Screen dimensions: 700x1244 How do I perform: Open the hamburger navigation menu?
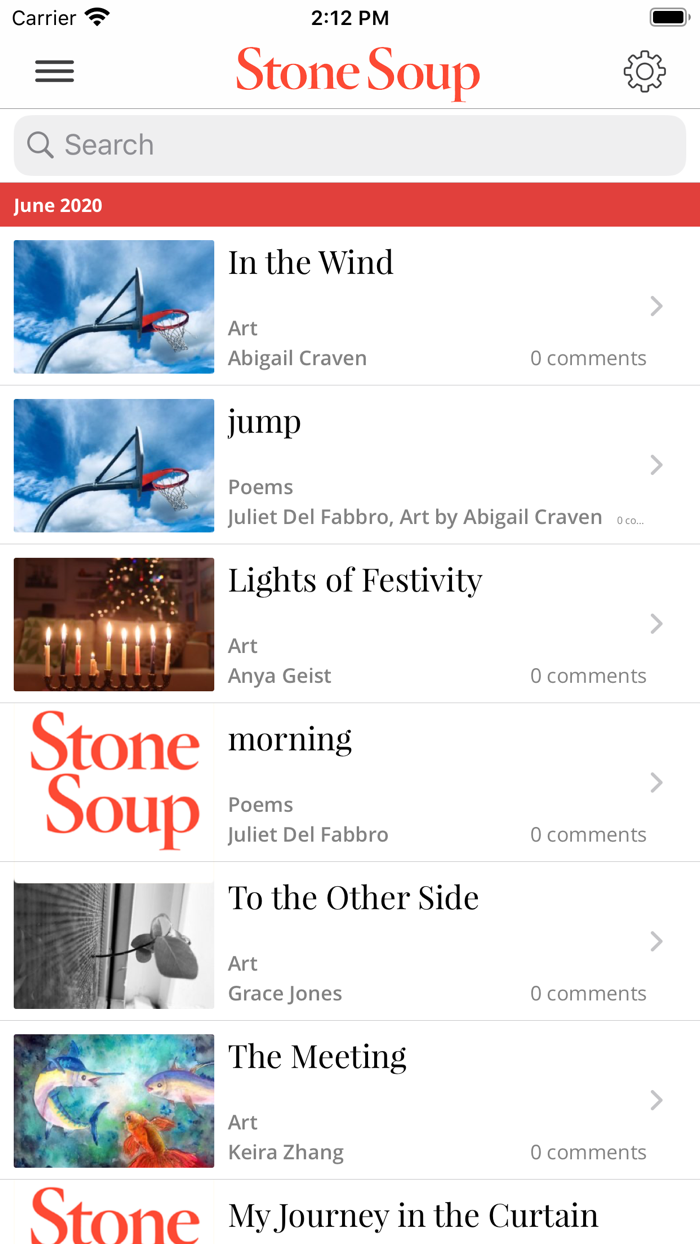54,71
